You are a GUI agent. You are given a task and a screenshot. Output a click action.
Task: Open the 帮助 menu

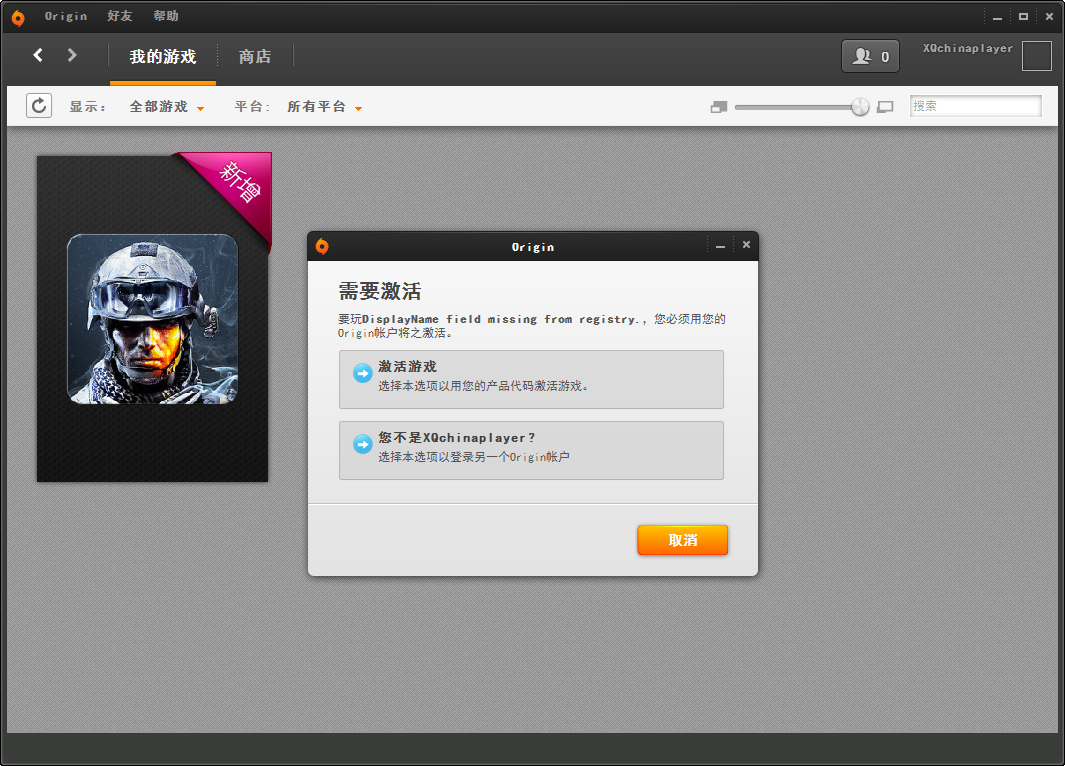166,16
